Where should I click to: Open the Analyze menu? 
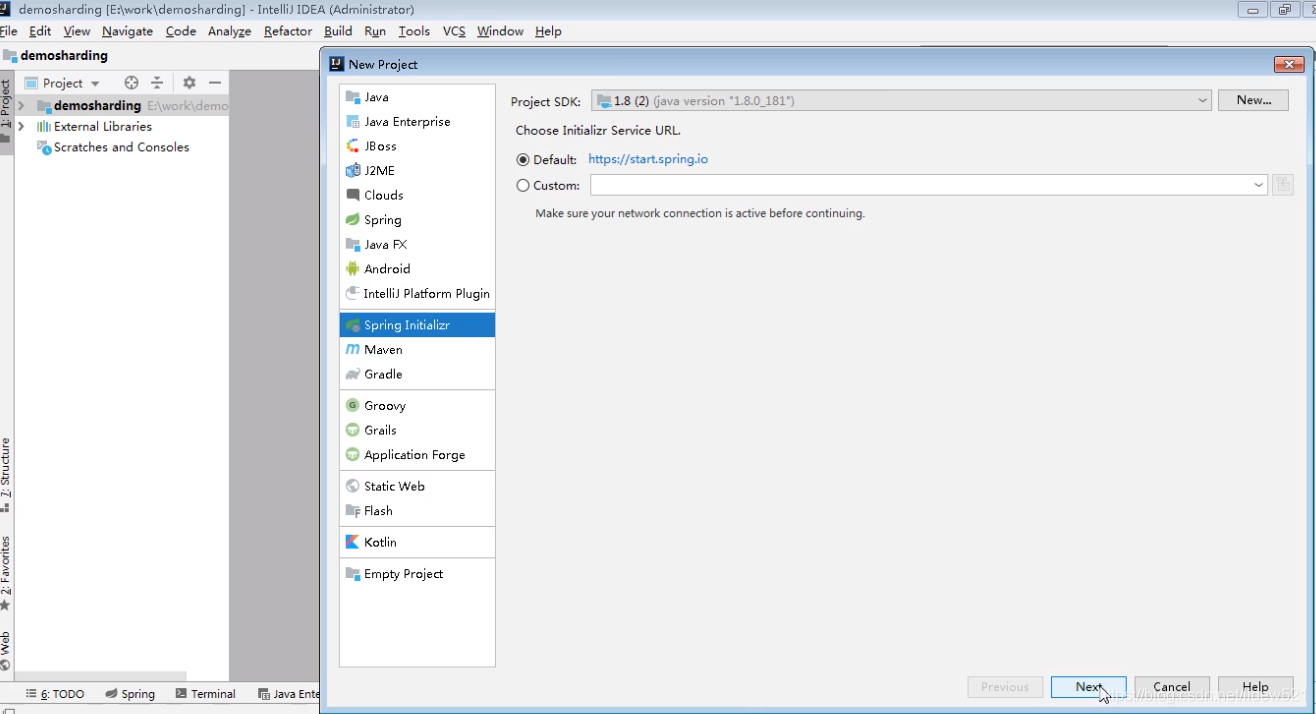click(229, 31)
